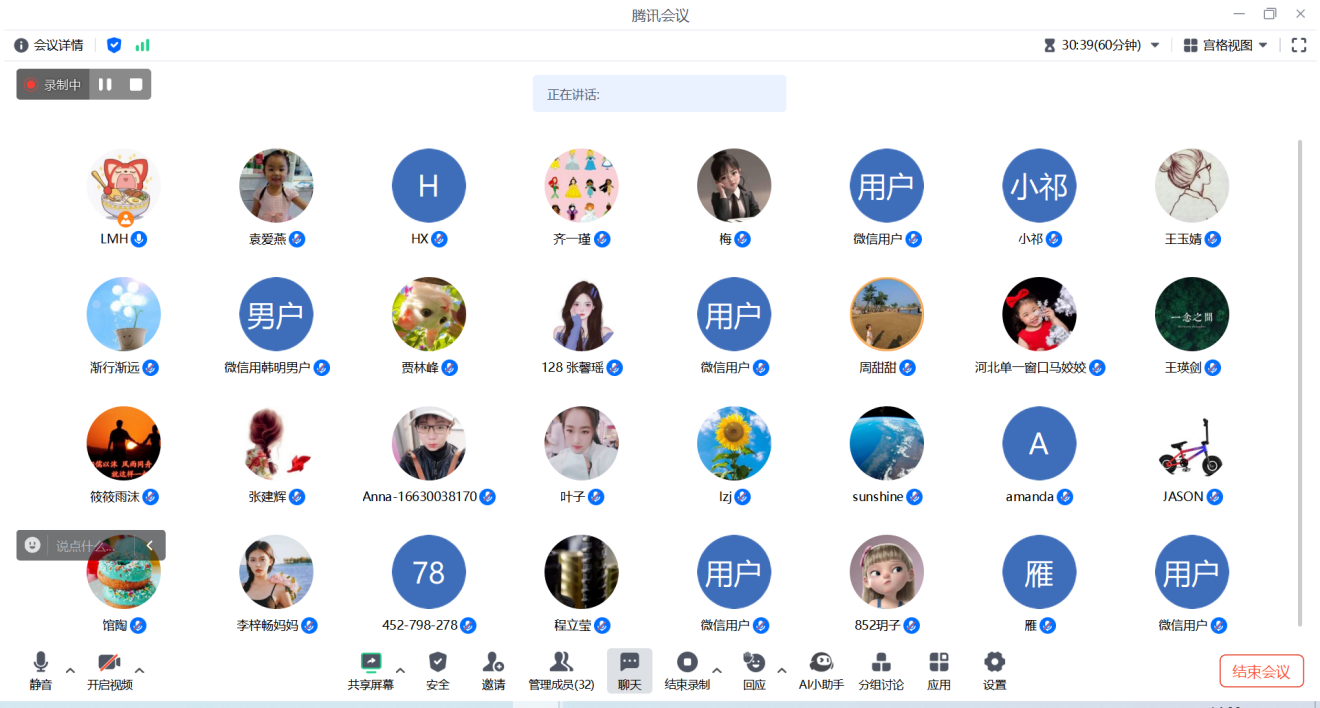Open the 回应 reactions icon
Image resolution: width=1320 pixels, height=708 pixels.
coord(754,662)
